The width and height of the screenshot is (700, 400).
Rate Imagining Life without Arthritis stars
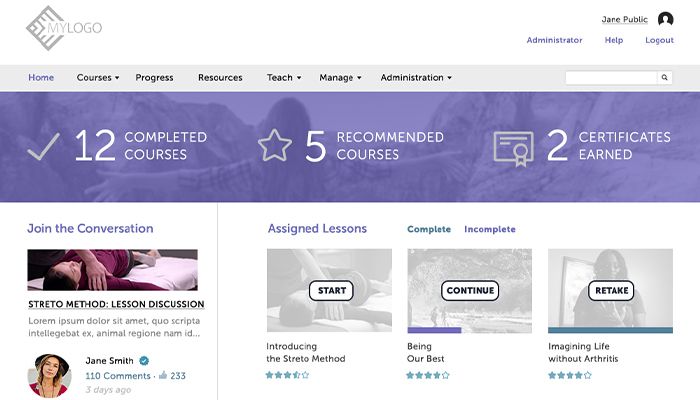point(570,375)
